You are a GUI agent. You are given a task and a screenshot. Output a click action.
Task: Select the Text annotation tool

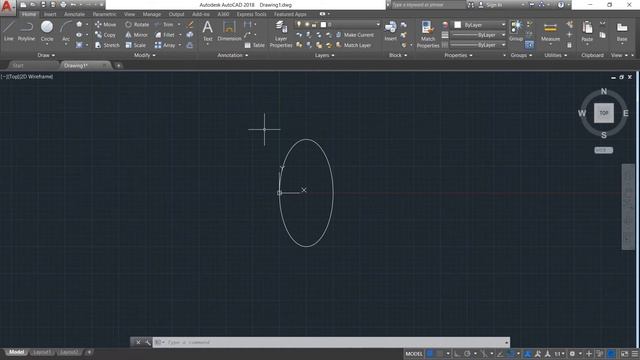click(x=207, y=31)
